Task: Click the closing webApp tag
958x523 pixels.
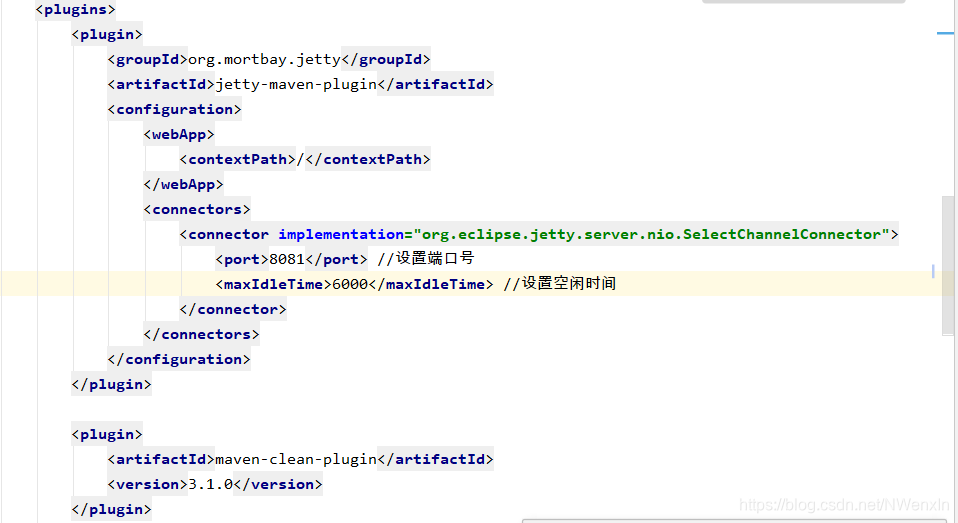Action: point(183,185)
